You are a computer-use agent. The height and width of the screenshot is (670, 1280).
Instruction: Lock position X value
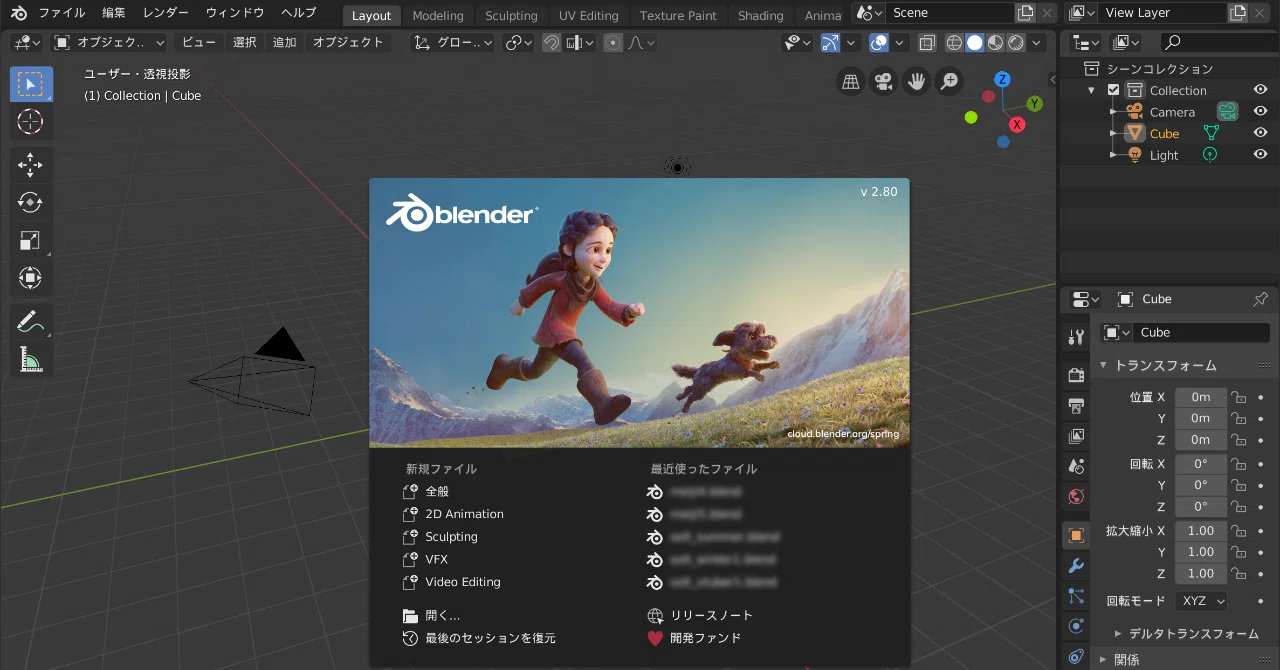(1238, 397)
